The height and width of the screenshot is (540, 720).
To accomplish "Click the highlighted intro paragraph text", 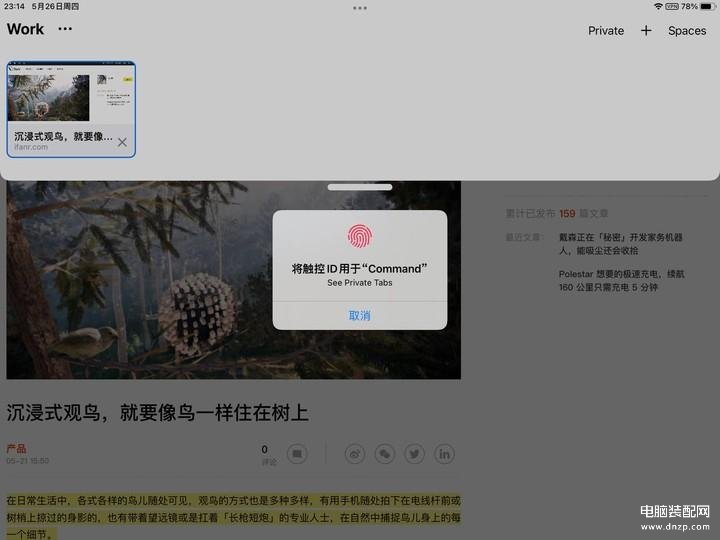I will click(x=234, y=517).
